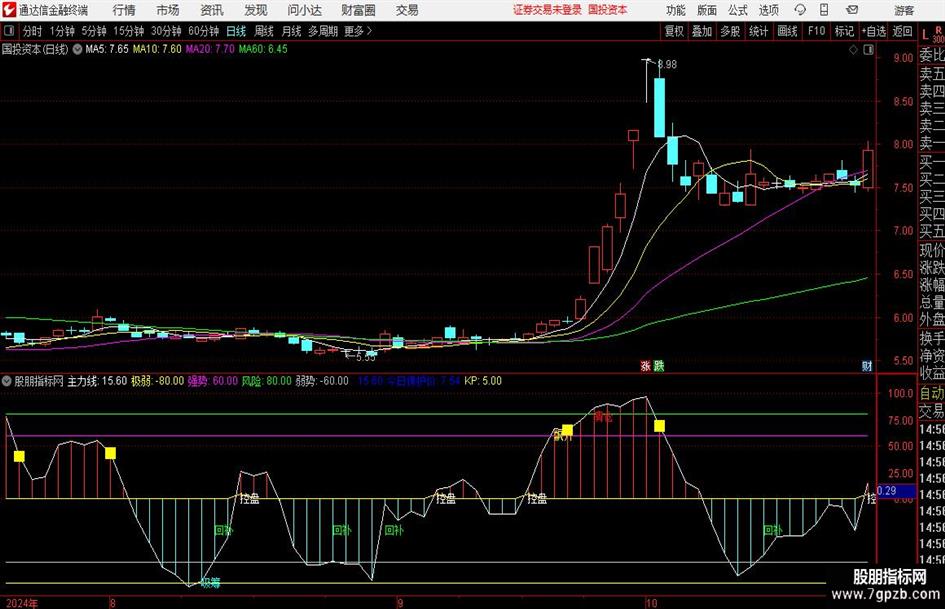Click the 8.98 high price label
The height and width of the screenshot is (609, 945).
pos(667,65)
